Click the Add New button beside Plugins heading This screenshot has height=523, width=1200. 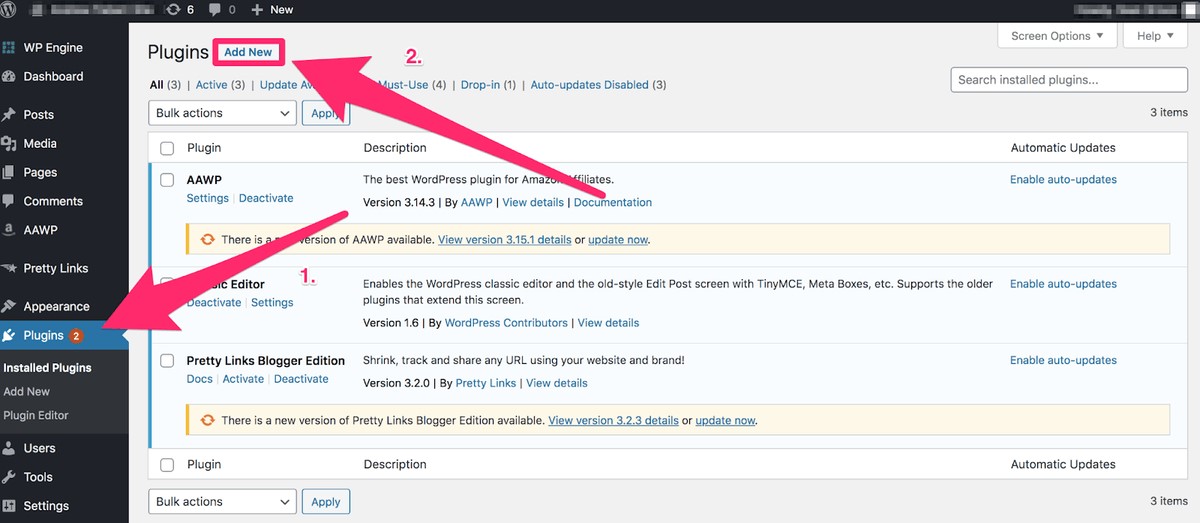tap(248, 52)
